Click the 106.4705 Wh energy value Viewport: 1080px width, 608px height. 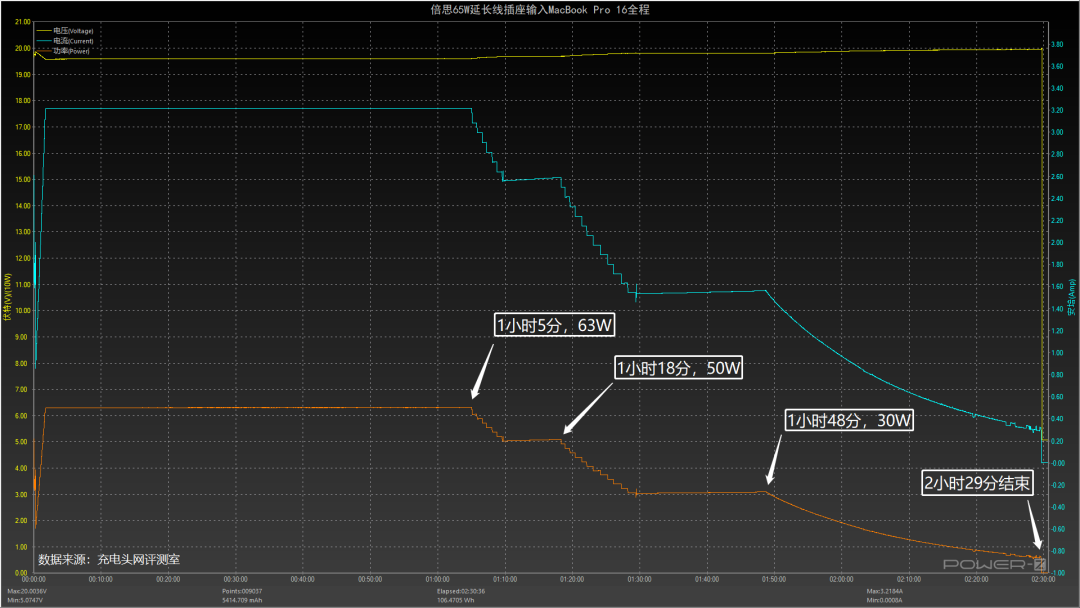pos(455,600)
